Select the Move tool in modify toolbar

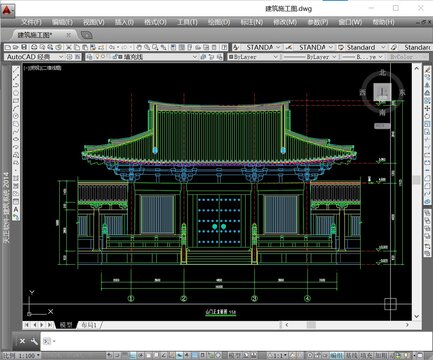[x=427, y=108]
